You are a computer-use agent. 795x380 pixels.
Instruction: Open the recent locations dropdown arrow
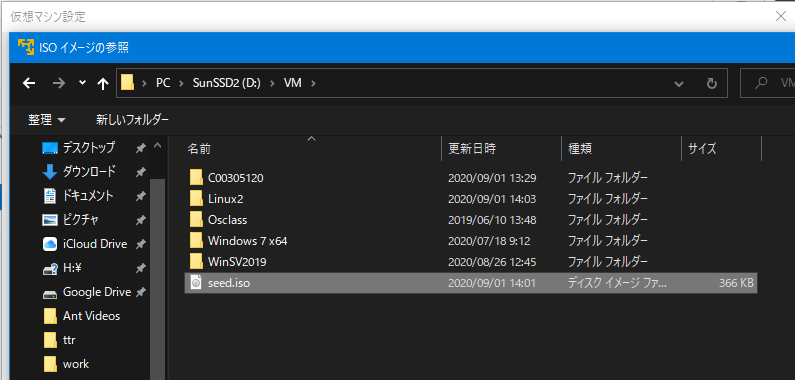[x=83, y=83]
